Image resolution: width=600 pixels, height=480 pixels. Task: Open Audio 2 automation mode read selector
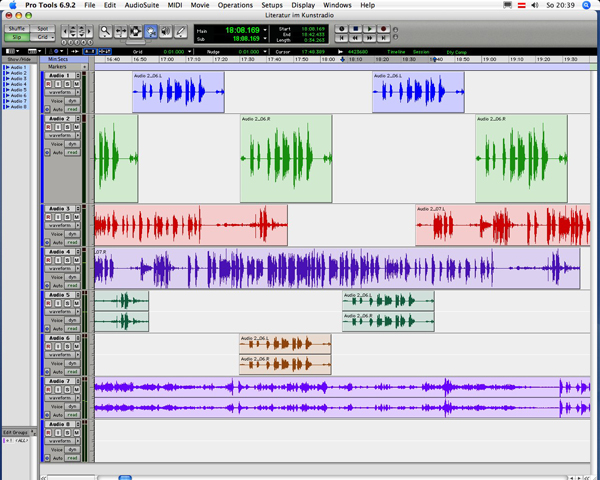pos(73,152)
